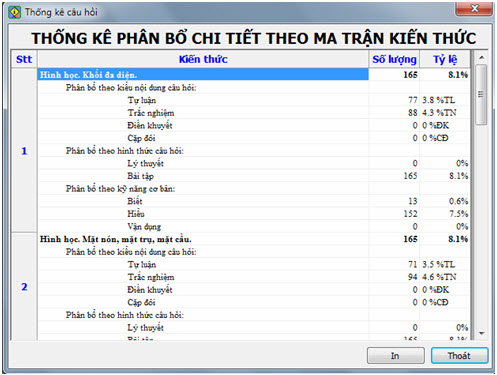Click the Thoát exit button
497x375 pixels.
pos(460,356)
